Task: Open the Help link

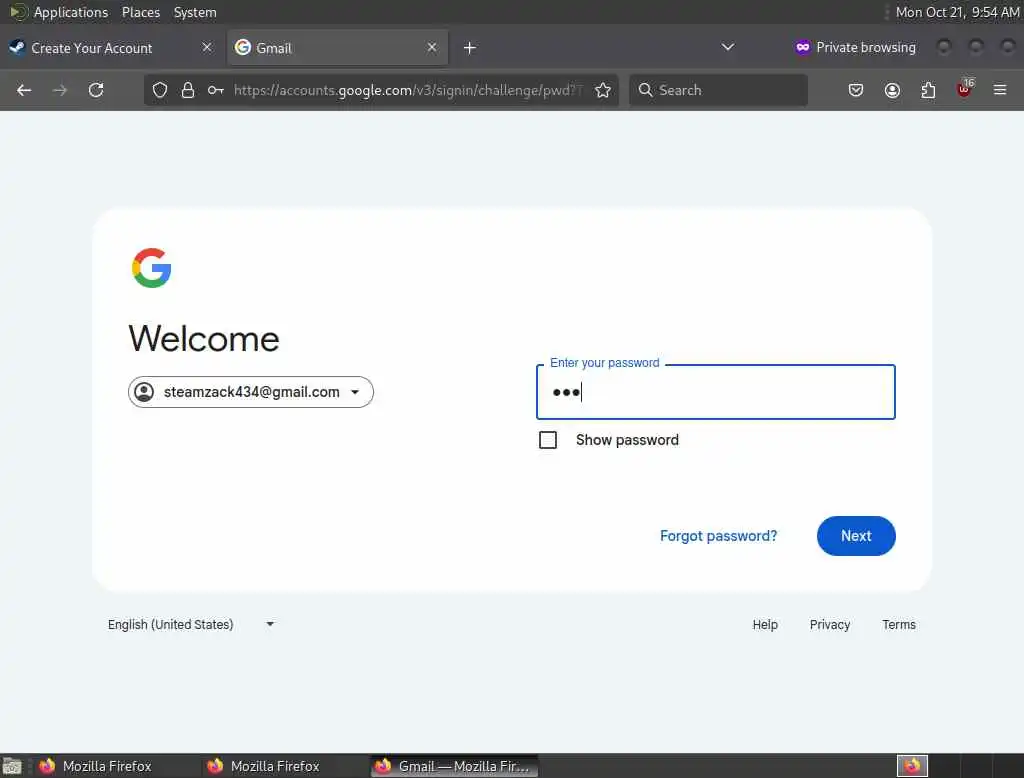Action: 765,624
